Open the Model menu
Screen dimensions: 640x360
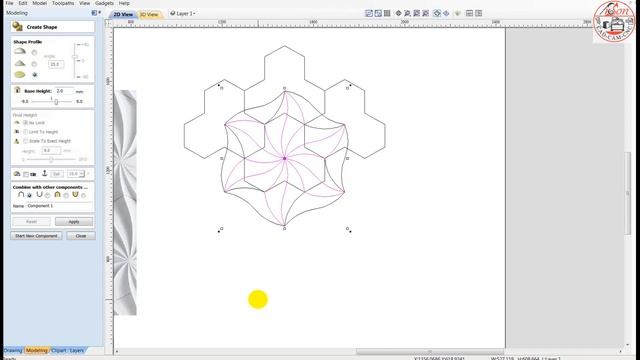40,3
